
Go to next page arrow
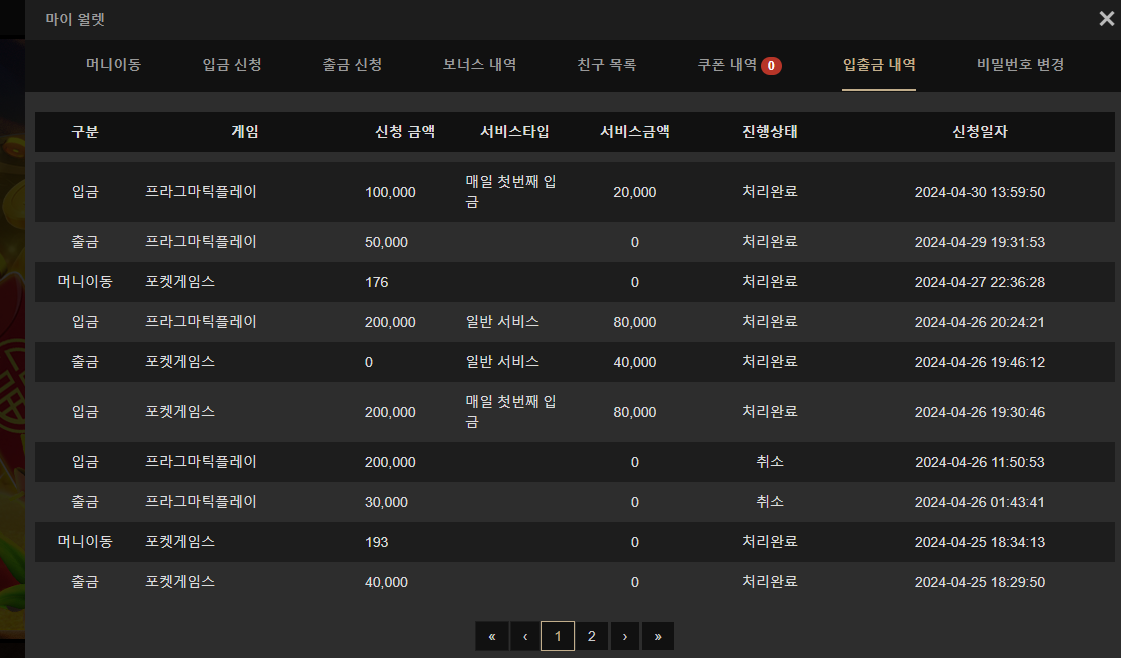click(x=625, y=636)
